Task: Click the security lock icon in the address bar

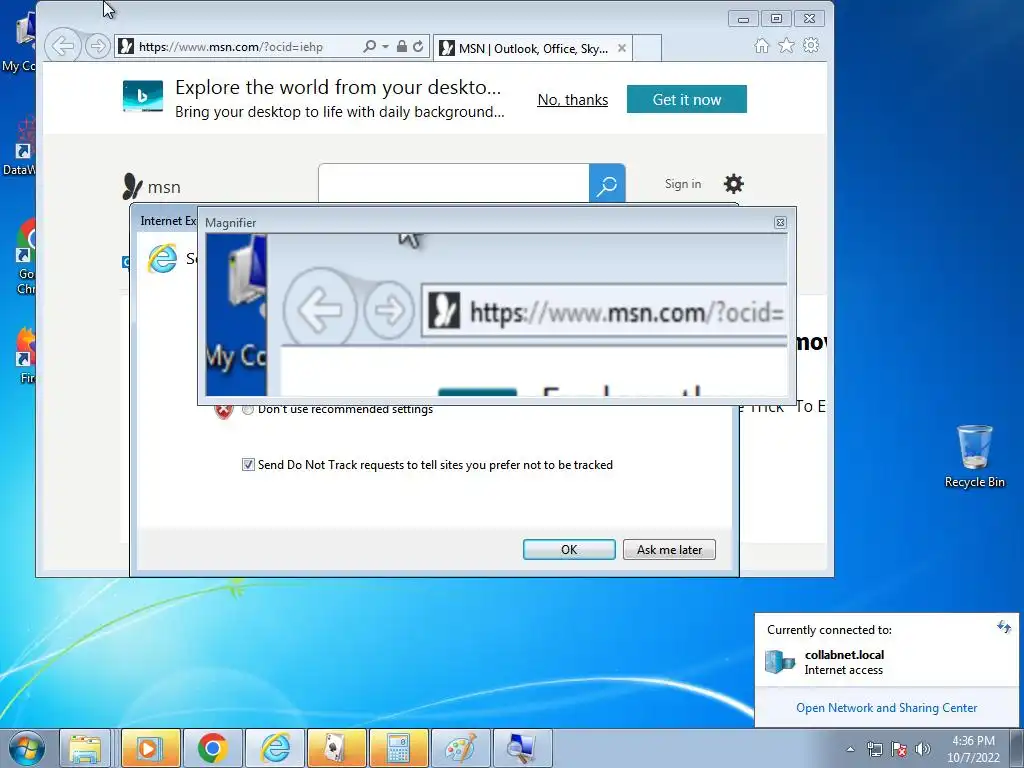Action: pos(402,46)
